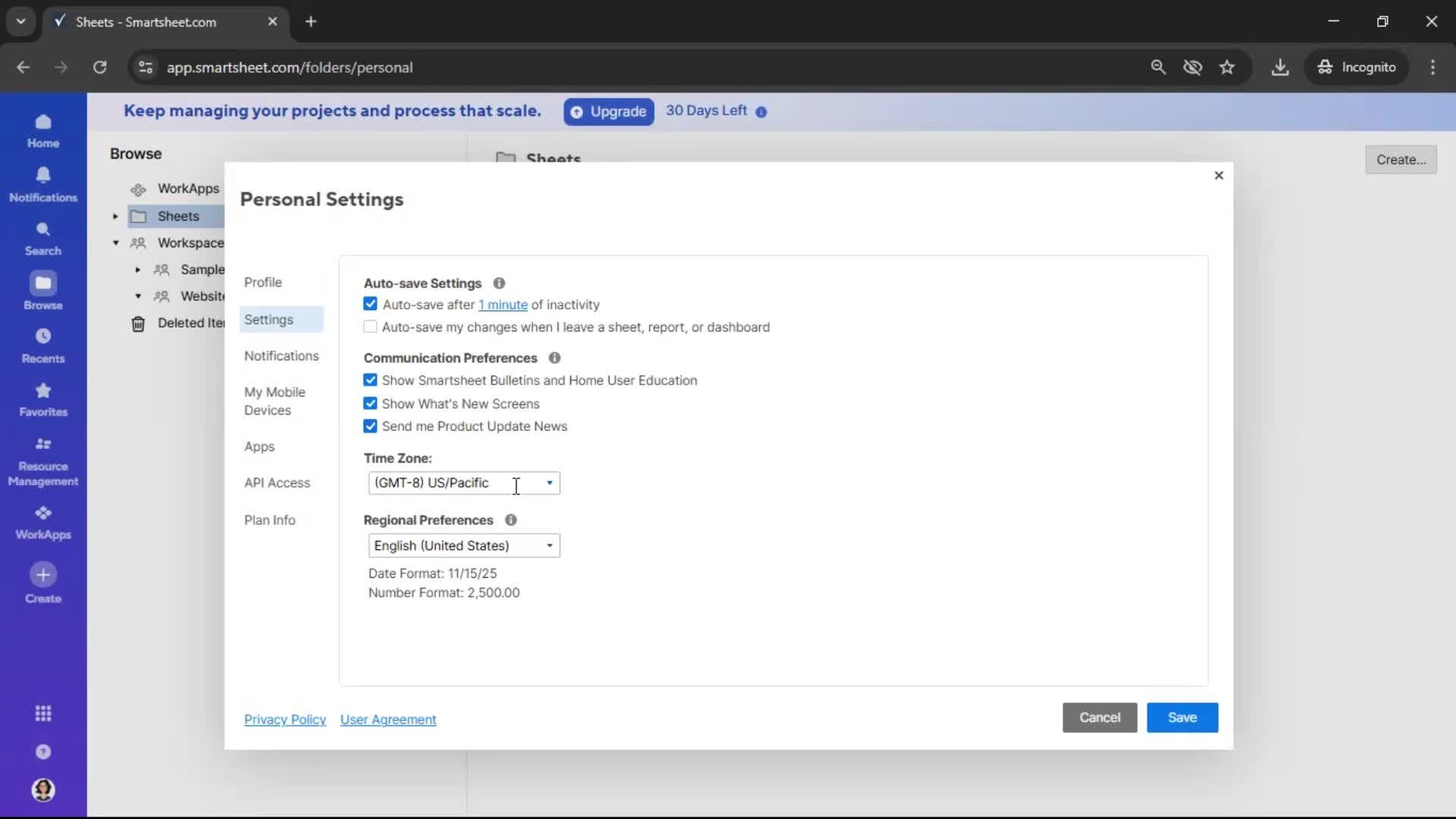1456x819 pixels.
Task: Open your profile avatar in the sidebar
Action: [43, 790]
